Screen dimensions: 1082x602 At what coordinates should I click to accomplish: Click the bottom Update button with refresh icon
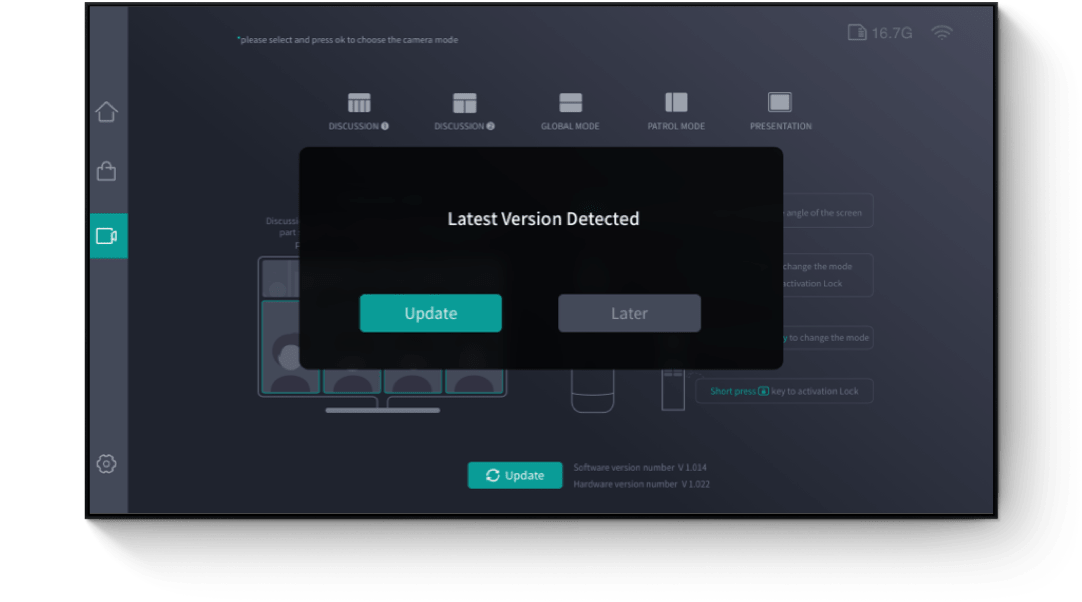[515, 476]
